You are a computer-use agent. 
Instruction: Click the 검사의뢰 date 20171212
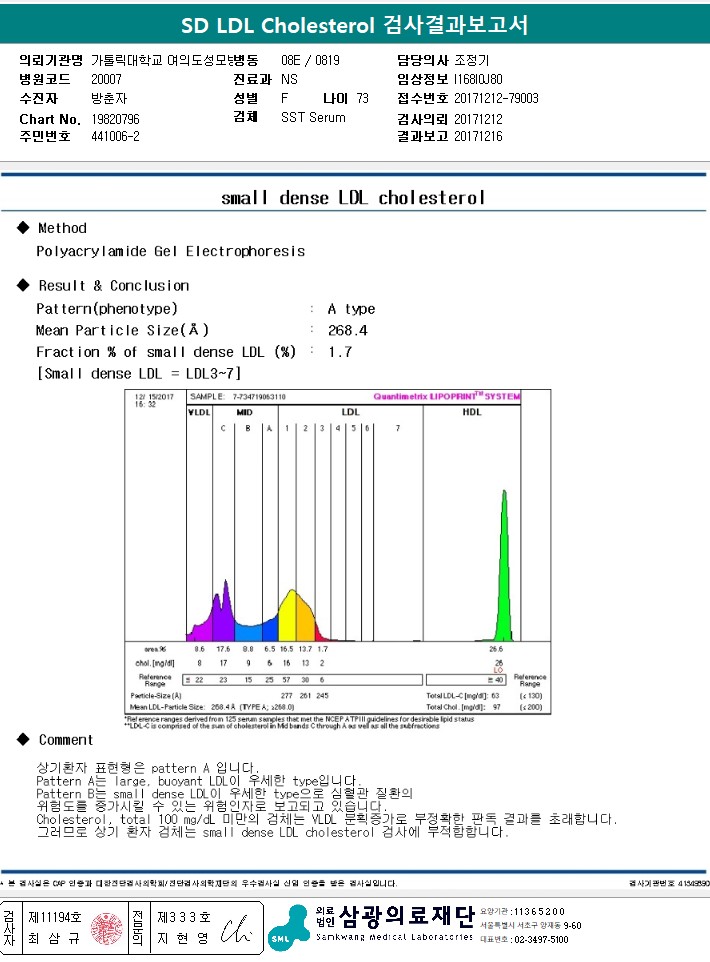(x=478, y=118)
